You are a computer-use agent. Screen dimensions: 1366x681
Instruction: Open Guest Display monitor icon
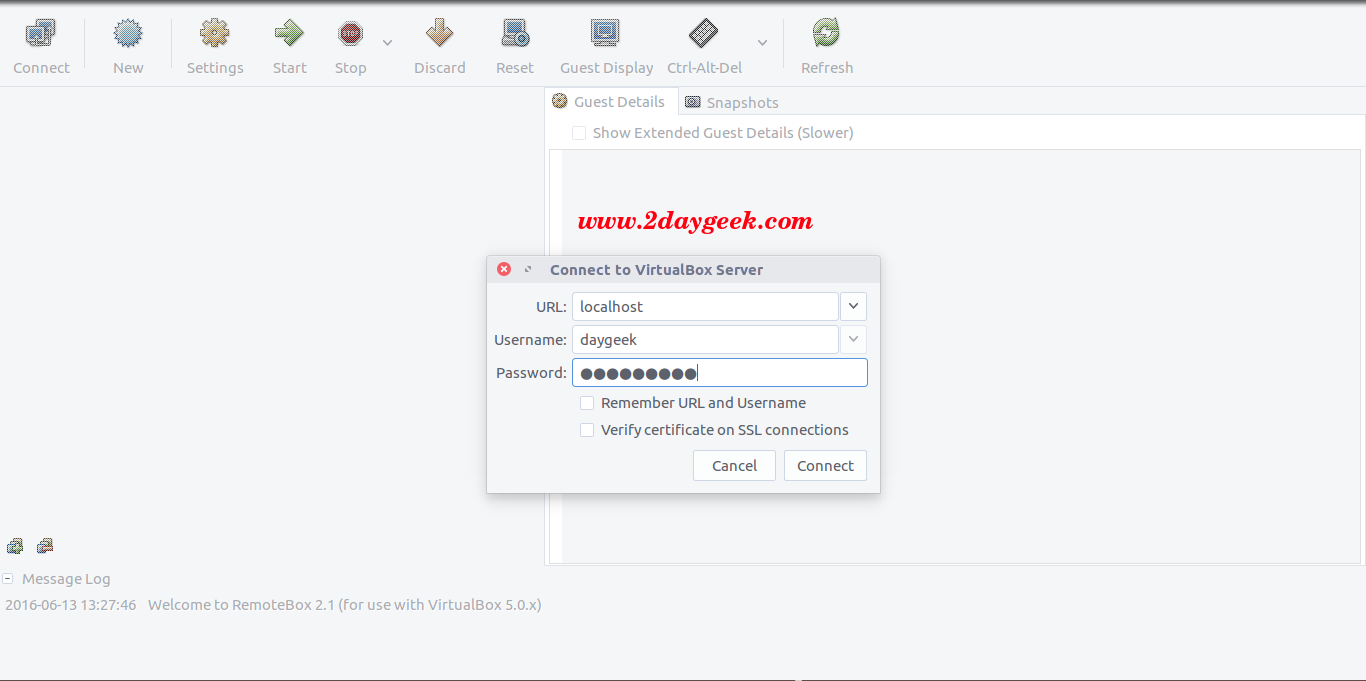605,35
